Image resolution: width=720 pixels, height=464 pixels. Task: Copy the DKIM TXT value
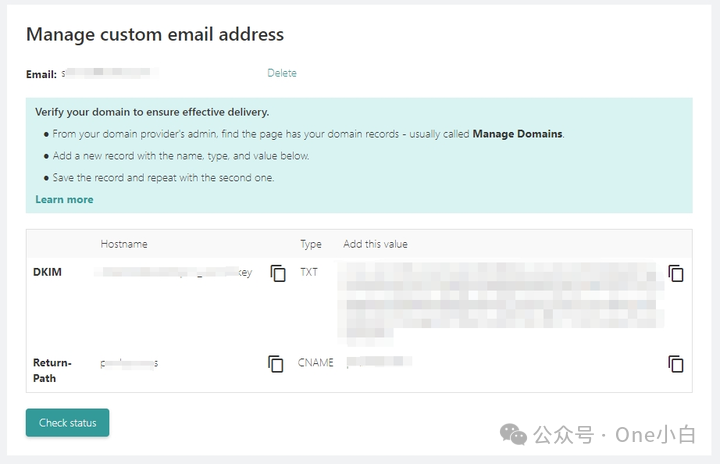[x=675, y=273]
